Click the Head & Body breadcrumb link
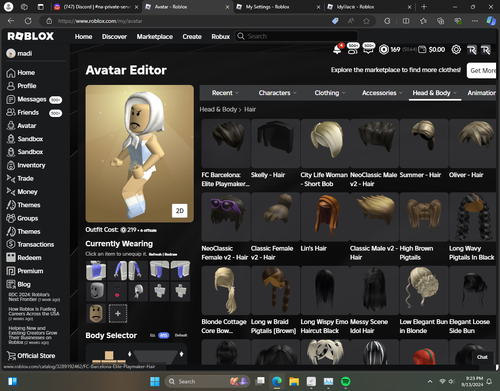Viewport: 500px width, 391px height. click(218, 109)
